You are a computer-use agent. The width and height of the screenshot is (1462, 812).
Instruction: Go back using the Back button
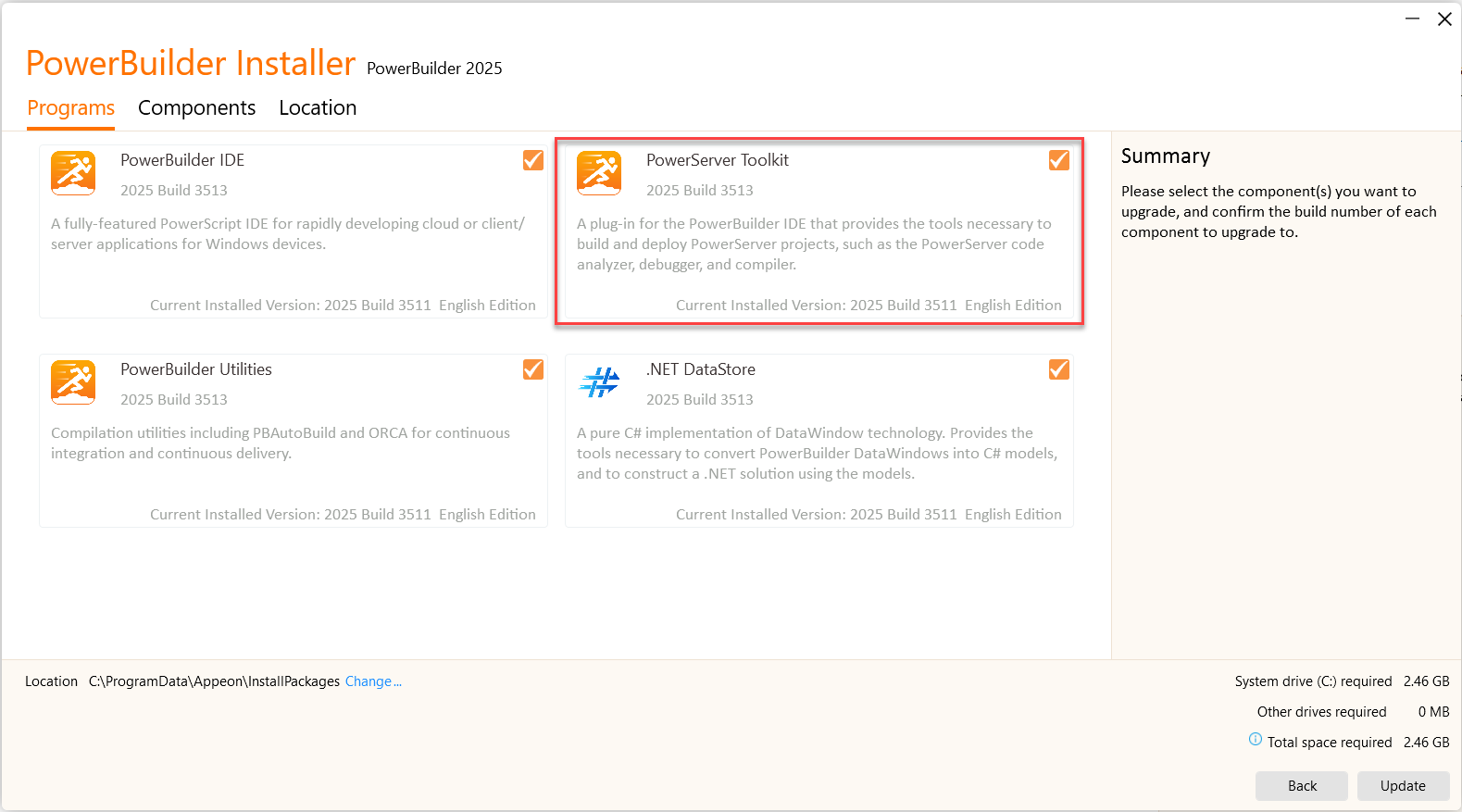[1302, 786]
